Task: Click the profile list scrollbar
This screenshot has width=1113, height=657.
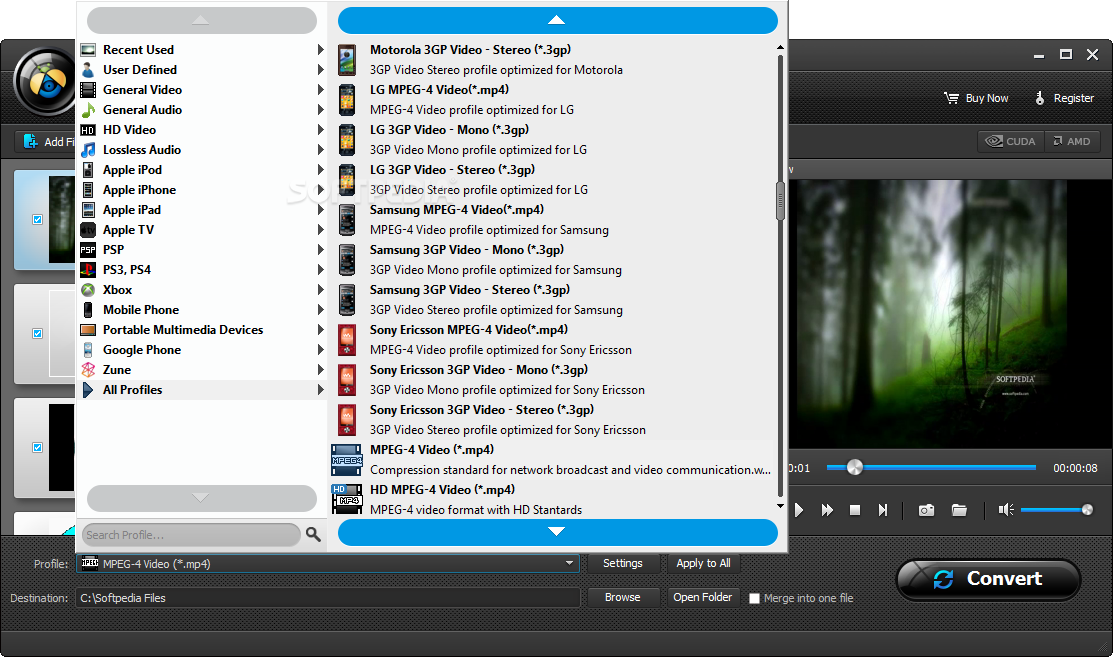Action: (x=780, y=201)
